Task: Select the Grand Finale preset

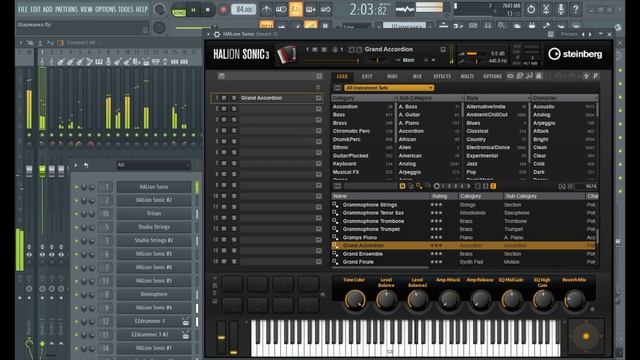Action: 358,262
